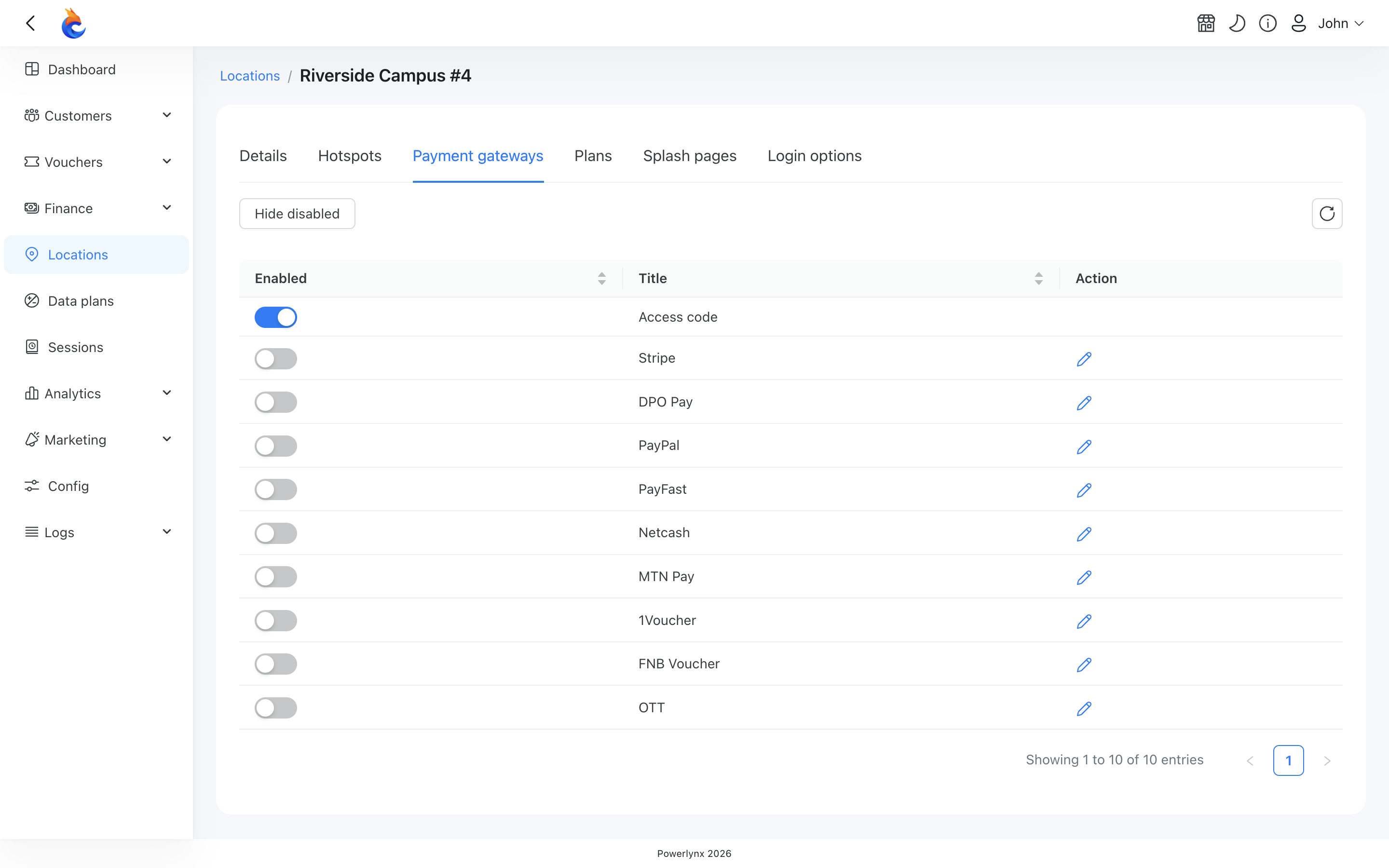Open the info circle icon in header
The width and height of the screenshot is (1389, 868).
(x=1267, y=24)
